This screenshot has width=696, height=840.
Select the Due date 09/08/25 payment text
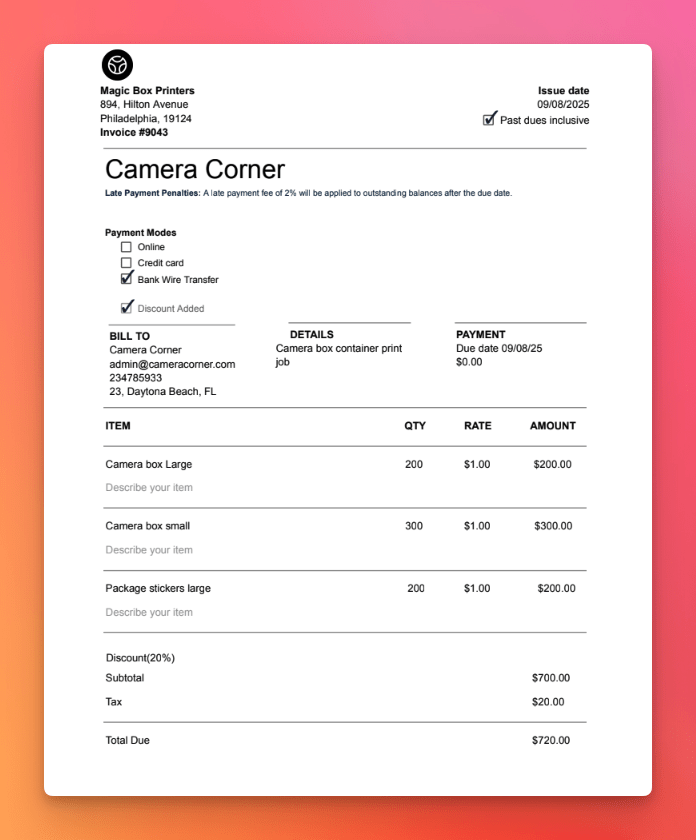pyautogui.click(x=499, y=348)
